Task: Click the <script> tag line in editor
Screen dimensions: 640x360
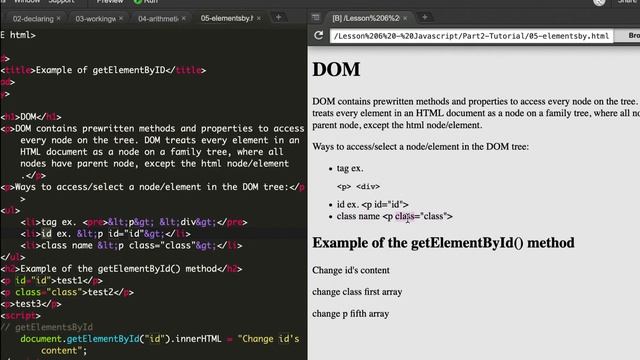Action: click(x=20, y=316)
